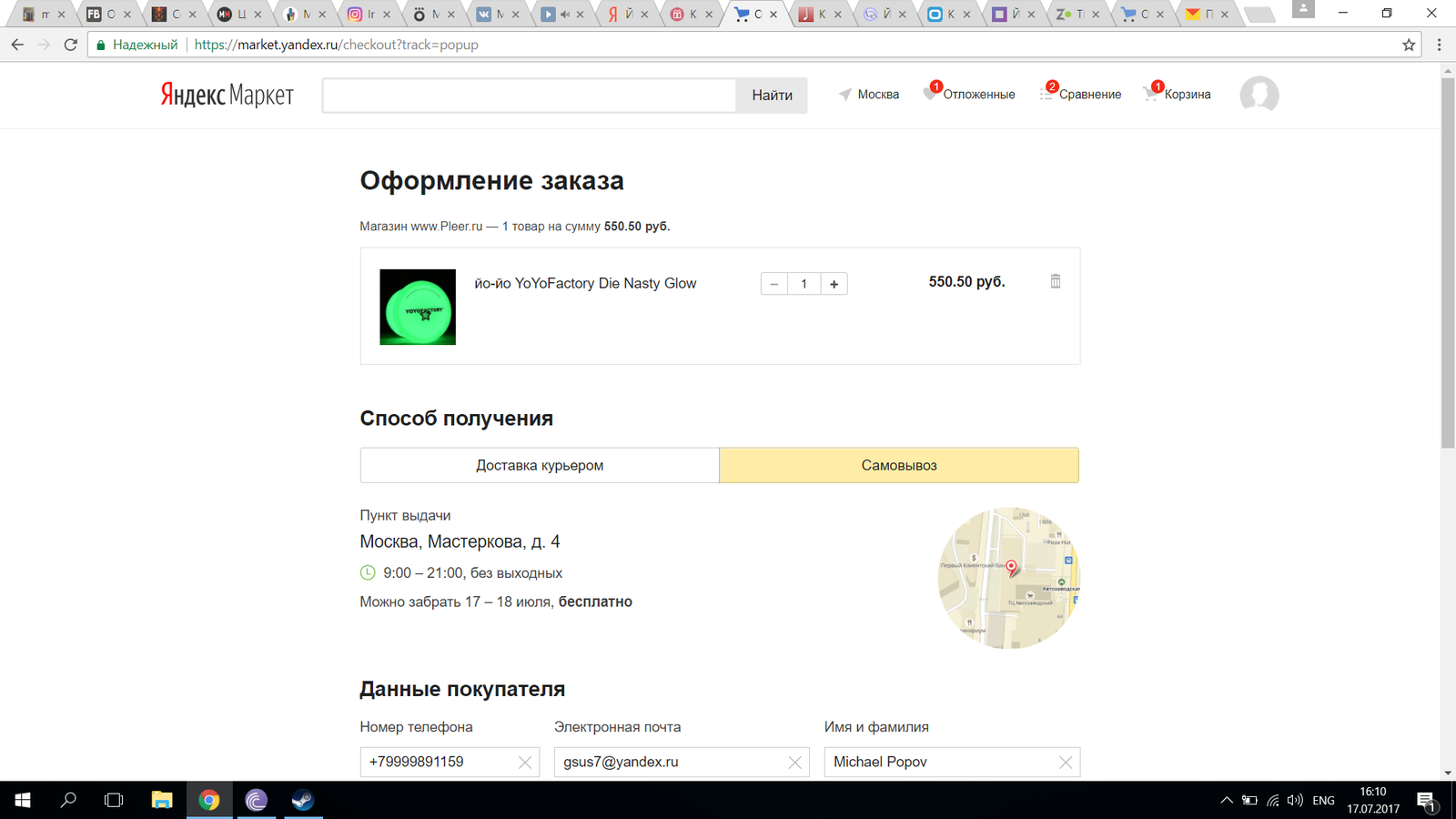The image size is (1456, 819).
Task: Switch to the VK browser tab
Action: (496, 14)
